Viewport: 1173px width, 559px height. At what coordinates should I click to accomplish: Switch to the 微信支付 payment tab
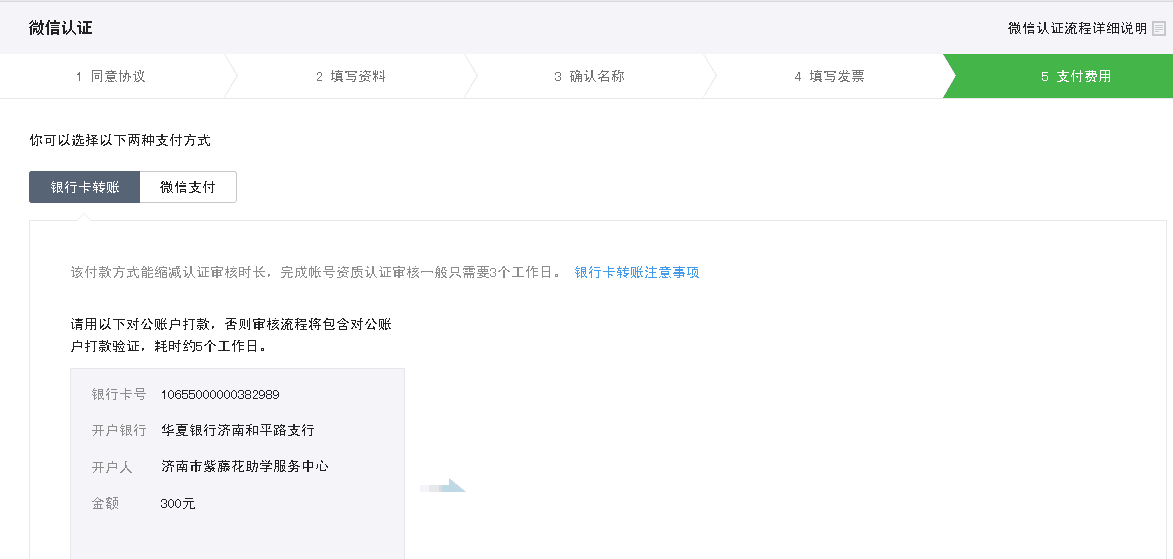[x=188, y=187]
